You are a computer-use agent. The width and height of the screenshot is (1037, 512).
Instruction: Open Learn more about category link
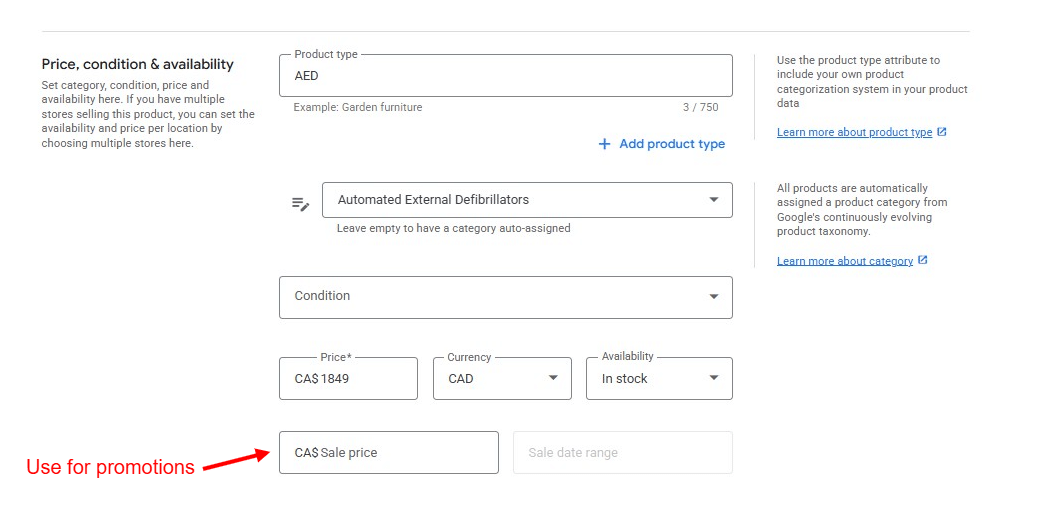pyautogui.click(x=844, y=261)
